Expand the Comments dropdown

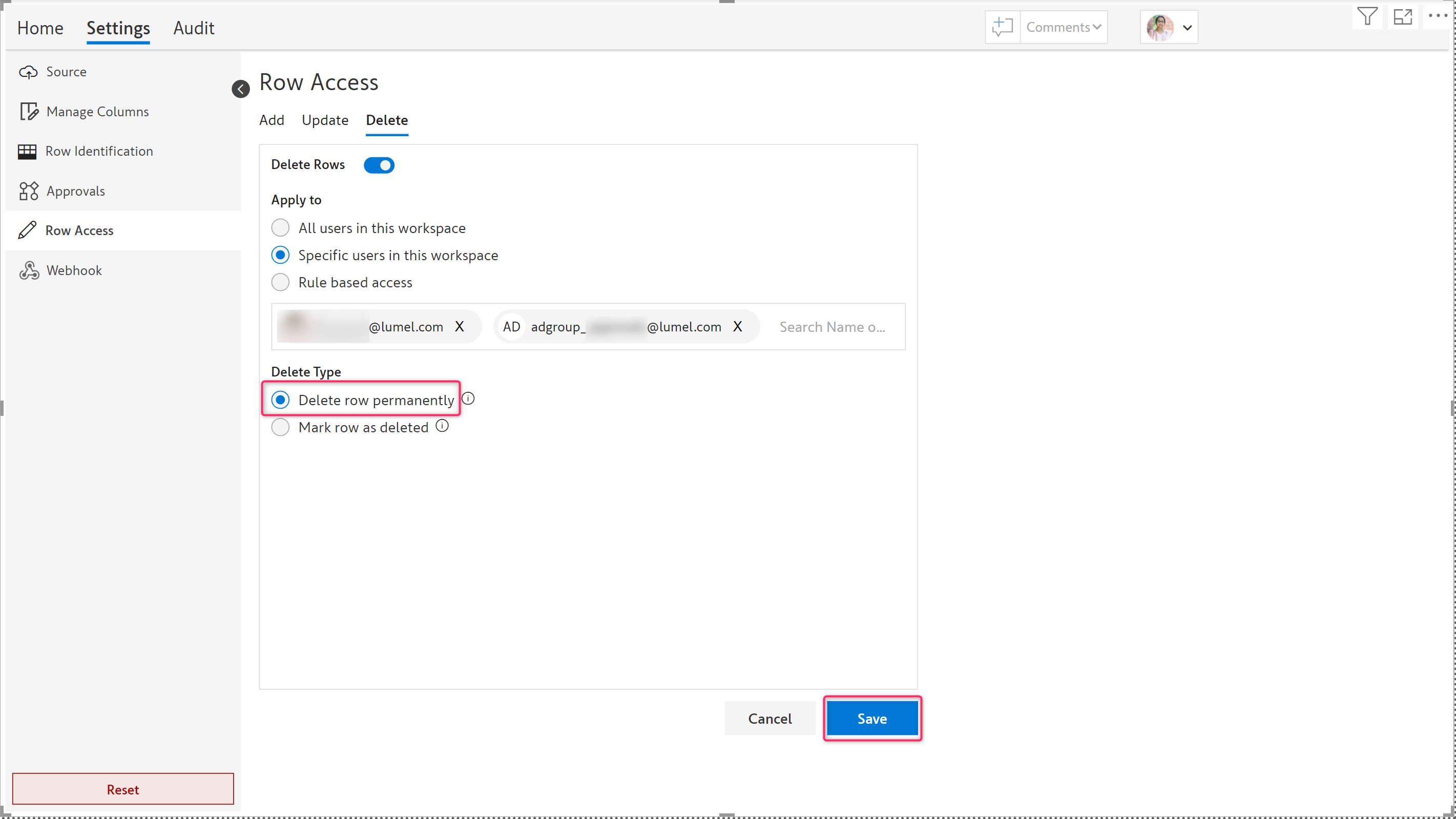[1063, 27]
